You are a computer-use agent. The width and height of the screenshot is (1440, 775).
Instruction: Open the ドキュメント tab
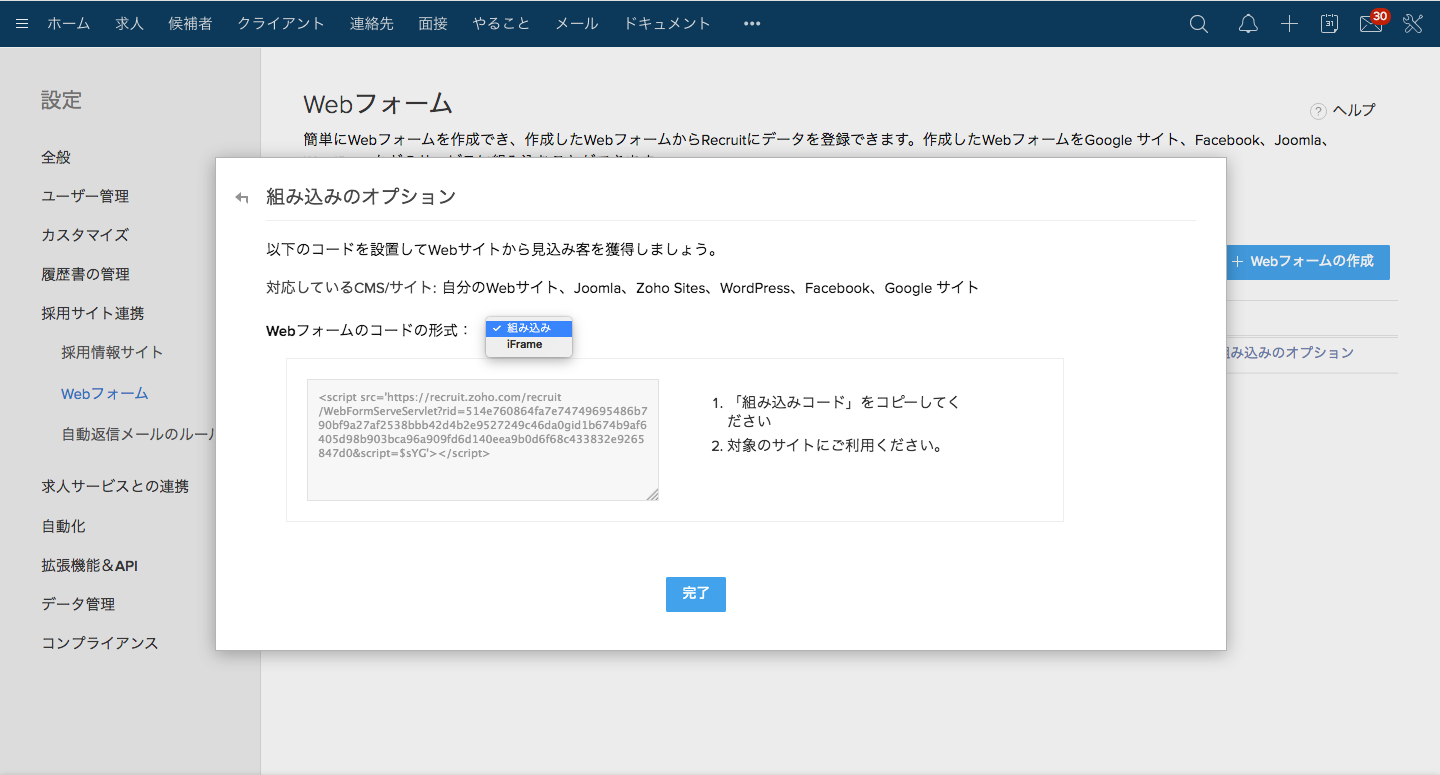pos(667,24)
